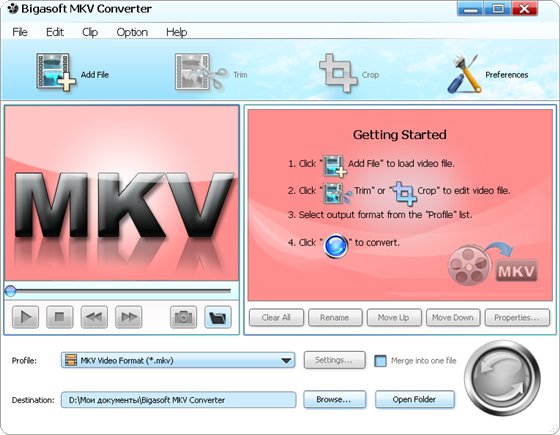Enable Merge into one file checkbox

tap(380, 361)
